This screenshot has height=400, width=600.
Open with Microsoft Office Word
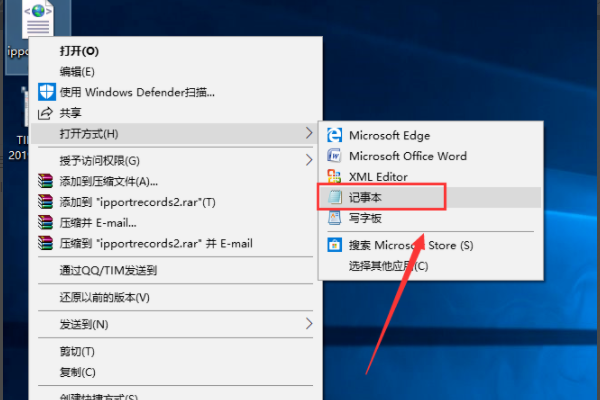(x=431, y=156)
